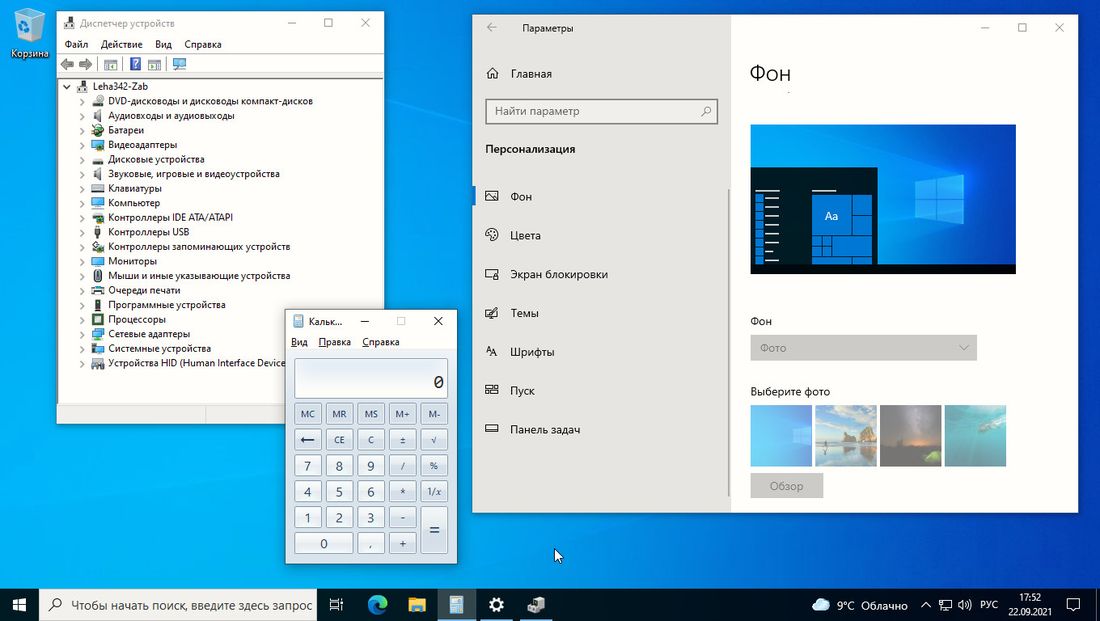Open Экран блокировки in Settings sidebar

pyautogui.click(x=601, y=274)
